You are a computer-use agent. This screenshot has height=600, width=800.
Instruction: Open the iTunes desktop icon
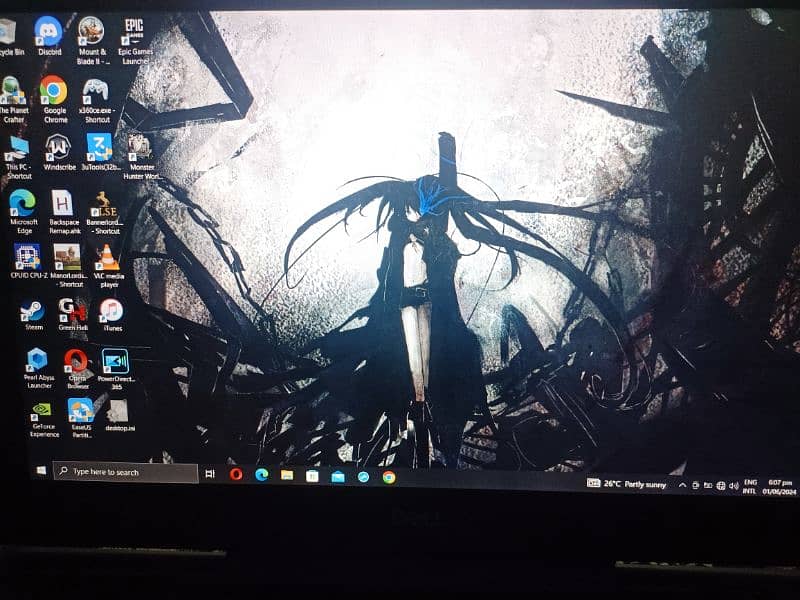click(x=111, y=311)
